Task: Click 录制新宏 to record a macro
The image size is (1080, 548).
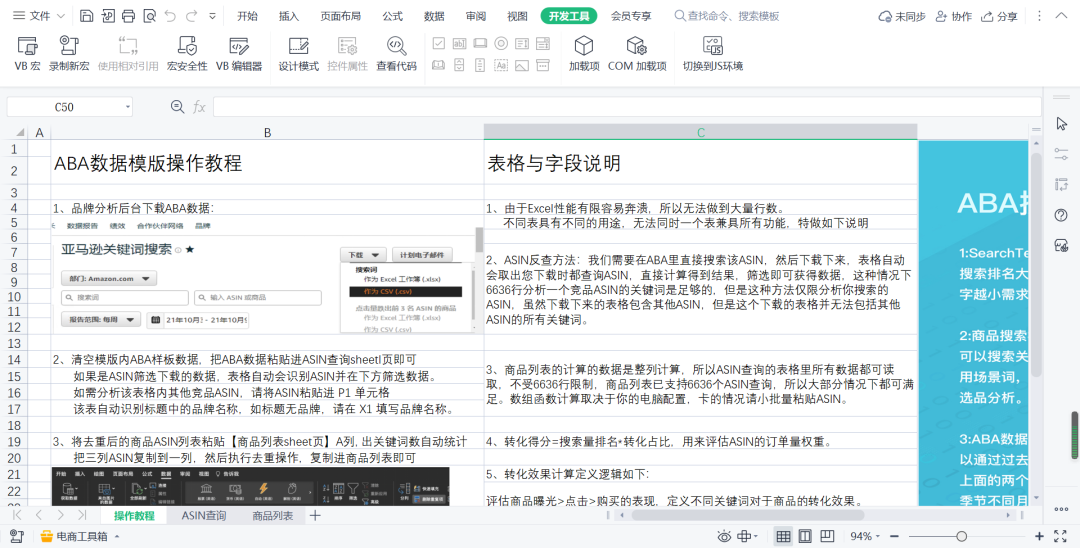Action: tap(69, 46)
